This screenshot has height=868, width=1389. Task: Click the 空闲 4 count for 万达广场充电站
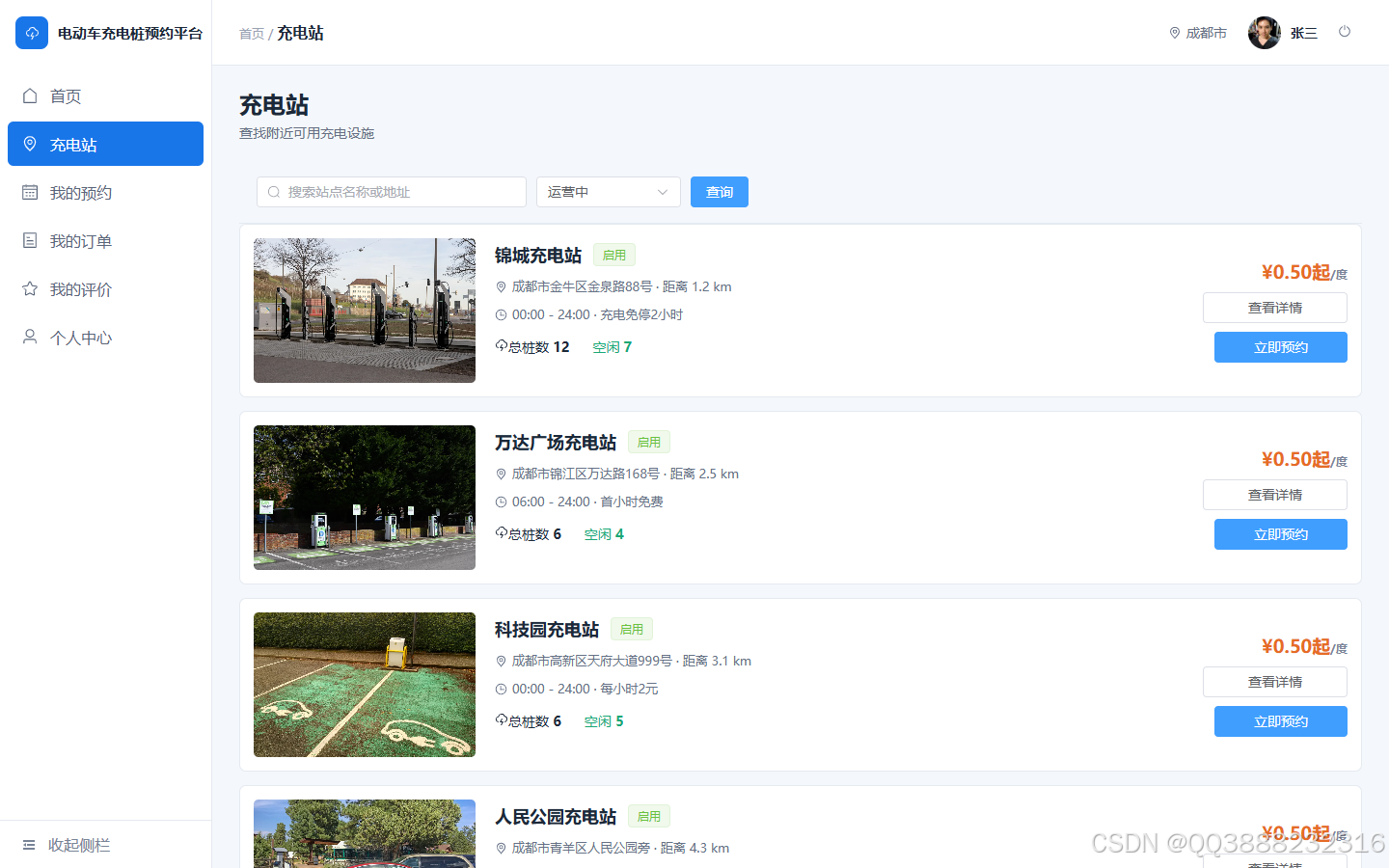pos(604,534)
